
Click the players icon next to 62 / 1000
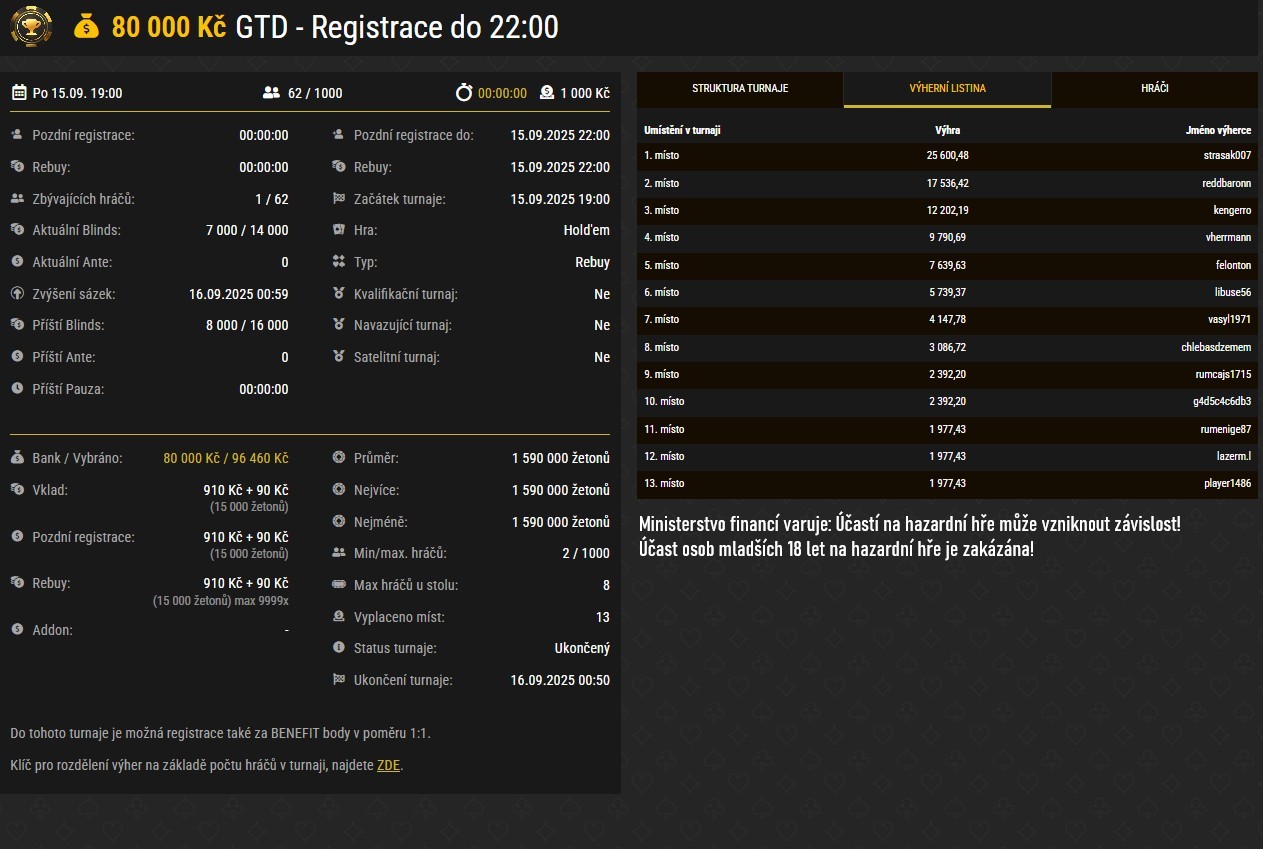tap(271, 93)
